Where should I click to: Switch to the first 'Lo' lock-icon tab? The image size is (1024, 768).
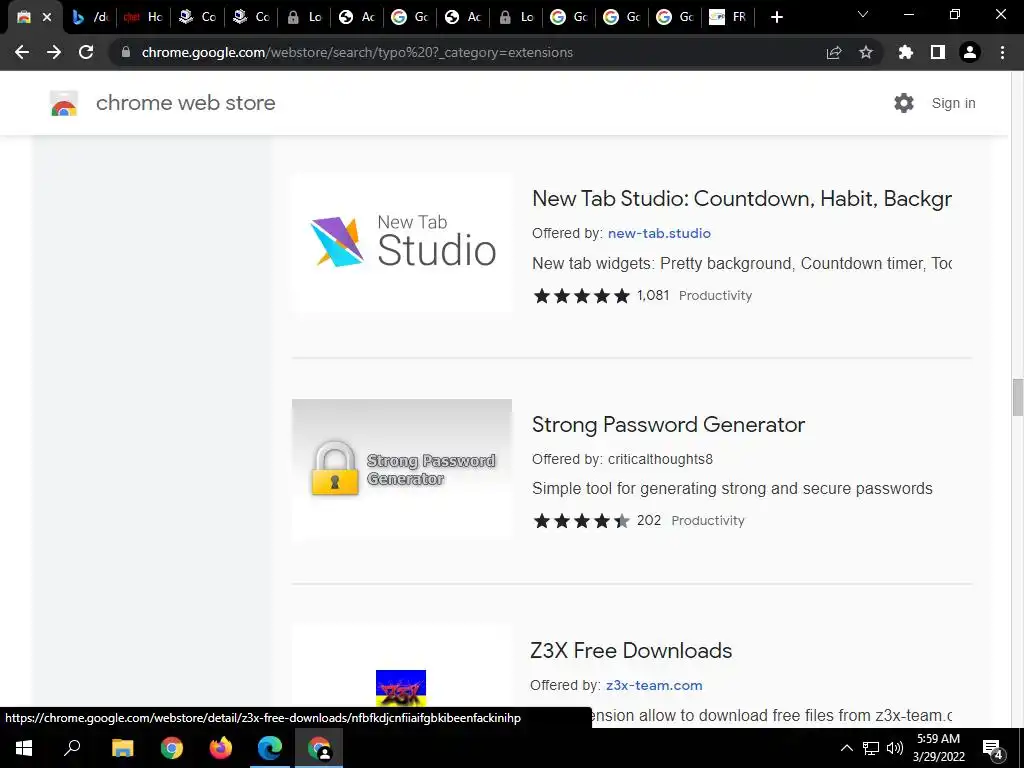(x=306, y=17)
